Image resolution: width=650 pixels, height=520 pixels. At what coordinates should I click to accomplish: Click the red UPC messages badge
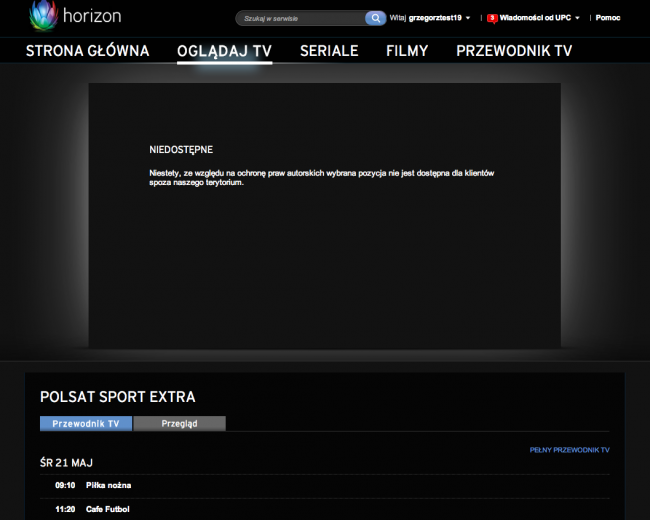492,18
